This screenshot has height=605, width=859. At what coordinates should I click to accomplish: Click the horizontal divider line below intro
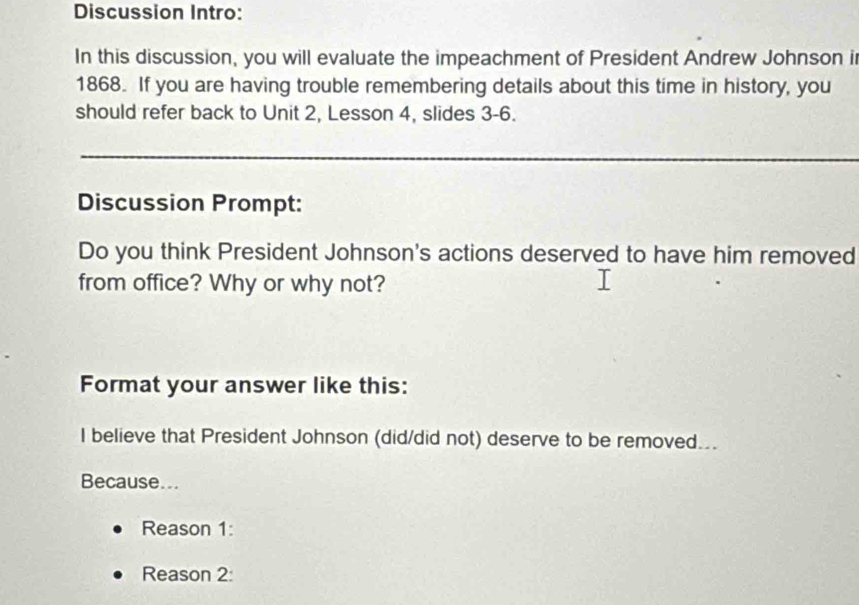point(469,158)
